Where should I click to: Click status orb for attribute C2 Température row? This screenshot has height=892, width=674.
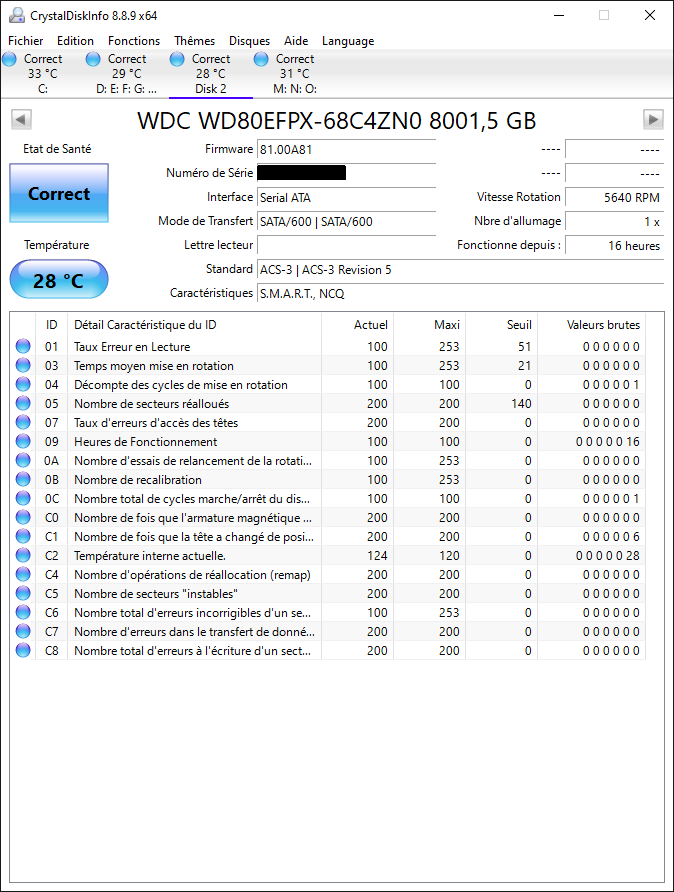23,555
